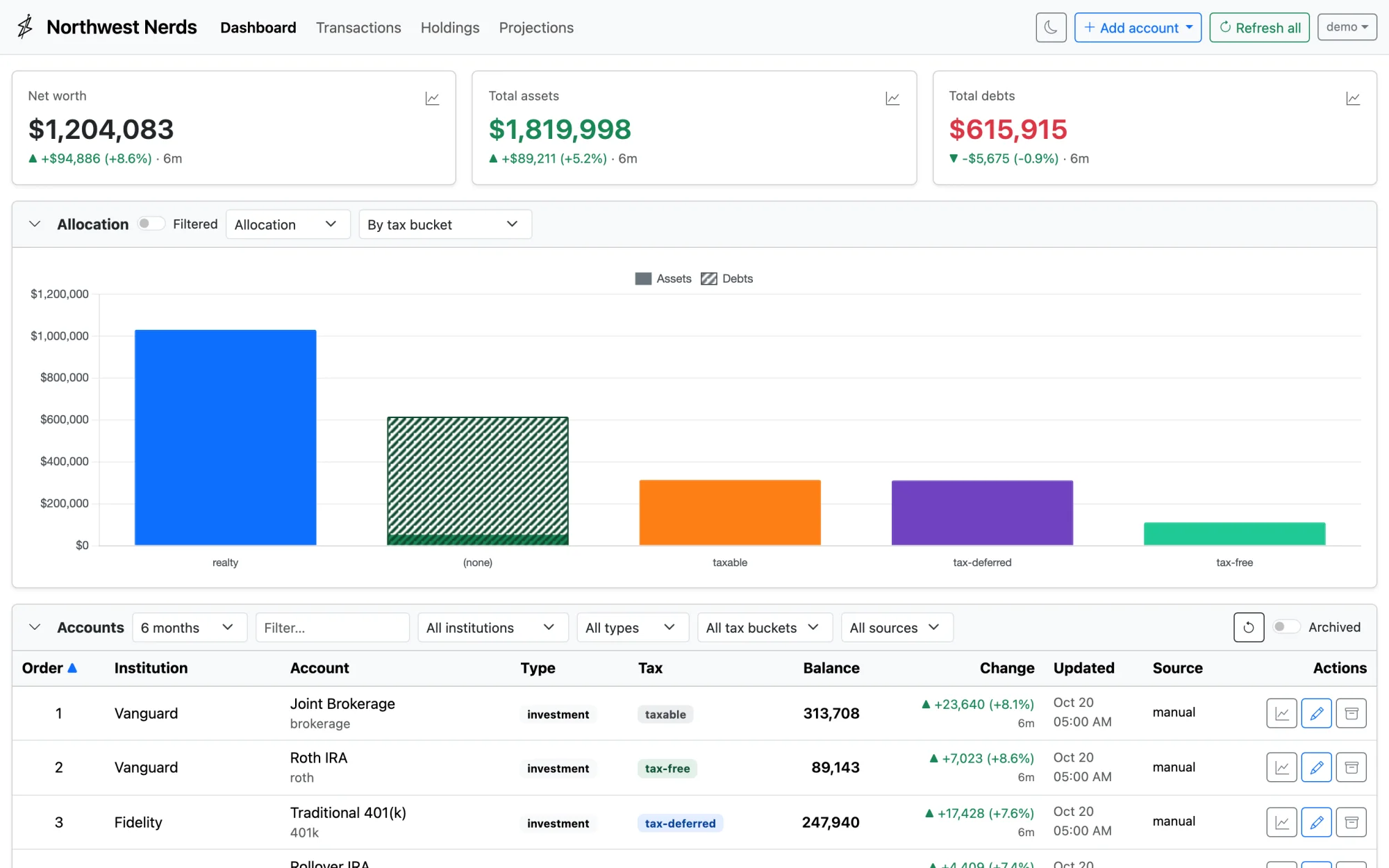This screenshot has width=1389, height=868.
Task: Archive the Traditional 401(k) account
Action: [1351, 822]
